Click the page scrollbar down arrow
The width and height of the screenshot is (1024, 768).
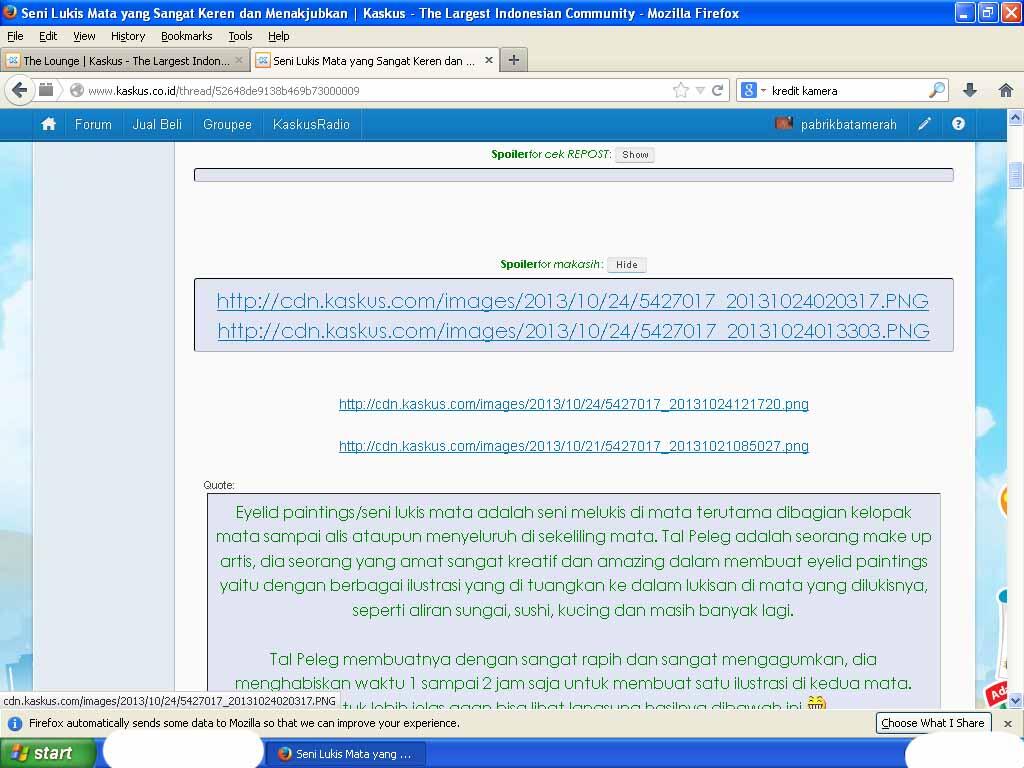point(1015,700)
